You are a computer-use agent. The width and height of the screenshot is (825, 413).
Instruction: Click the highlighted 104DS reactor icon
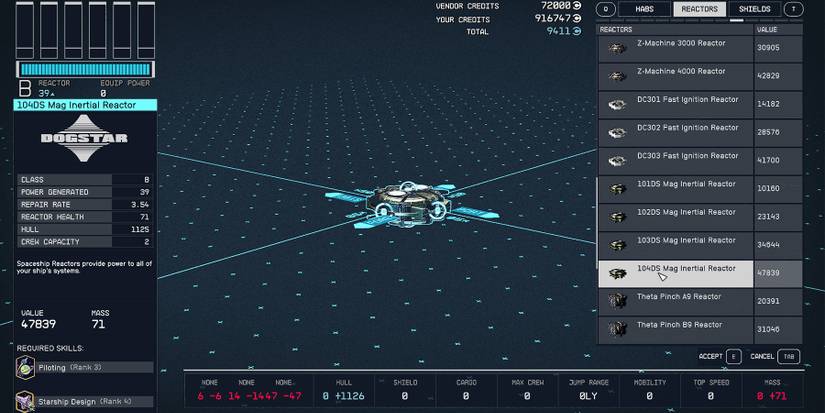(617, 274)
